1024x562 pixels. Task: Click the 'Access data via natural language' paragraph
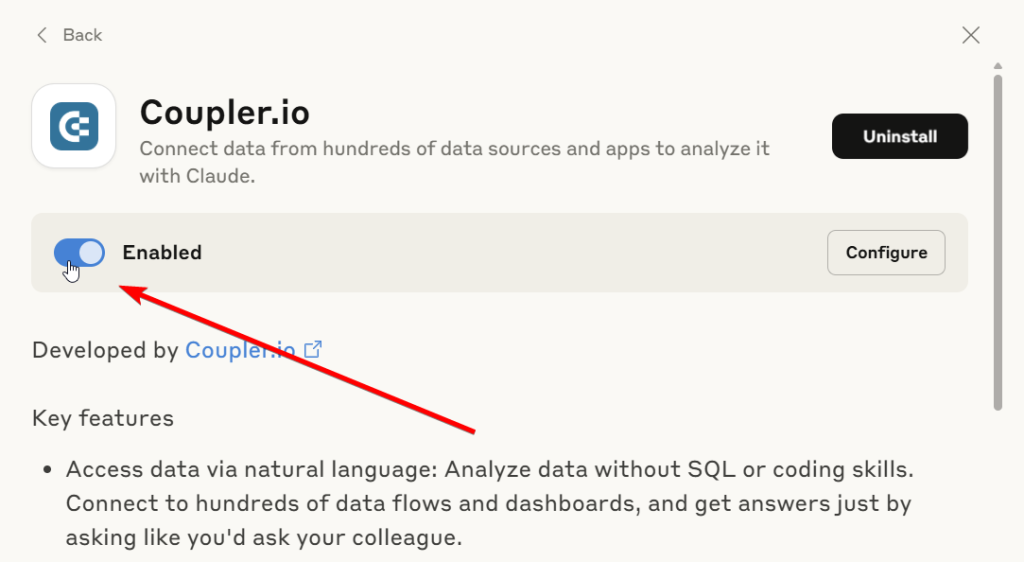click(490, 503)
